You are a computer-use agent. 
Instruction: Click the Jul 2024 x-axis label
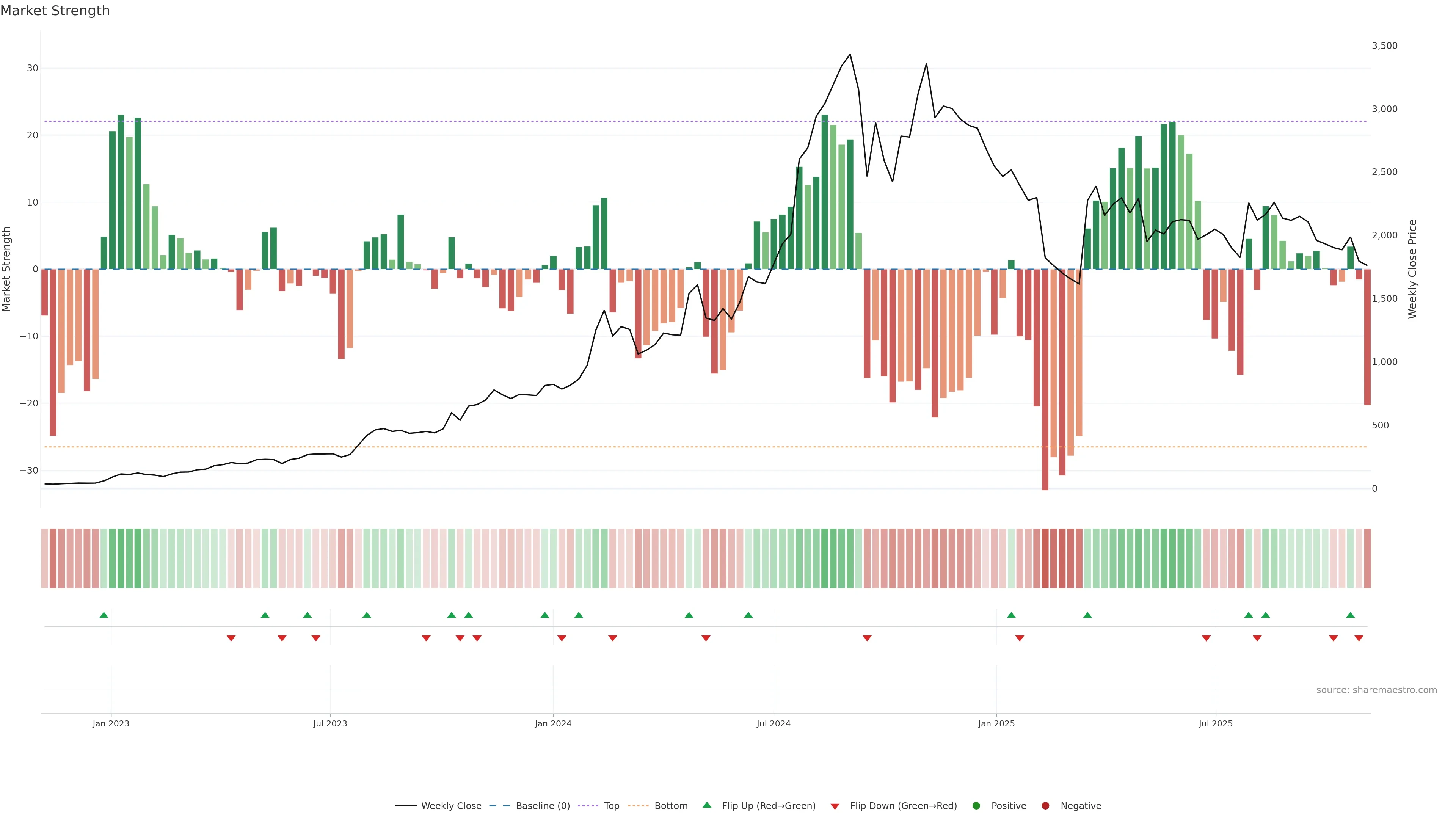(773, 723)
